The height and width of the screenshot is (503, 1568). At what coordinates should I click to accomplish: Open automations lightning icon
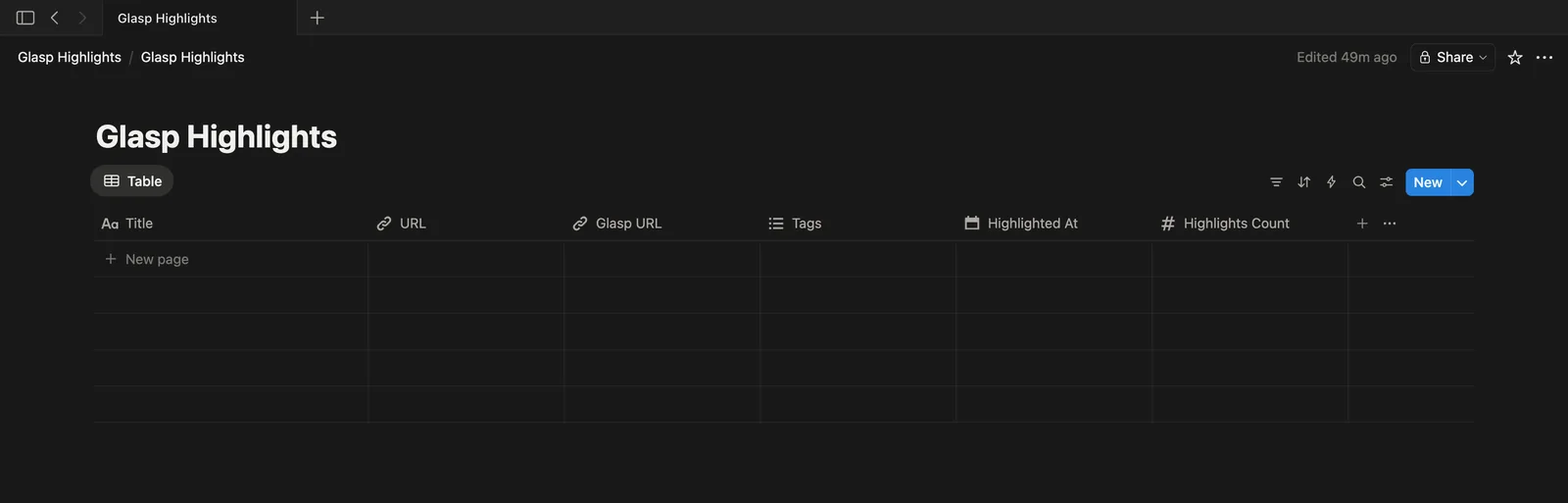1331,182
